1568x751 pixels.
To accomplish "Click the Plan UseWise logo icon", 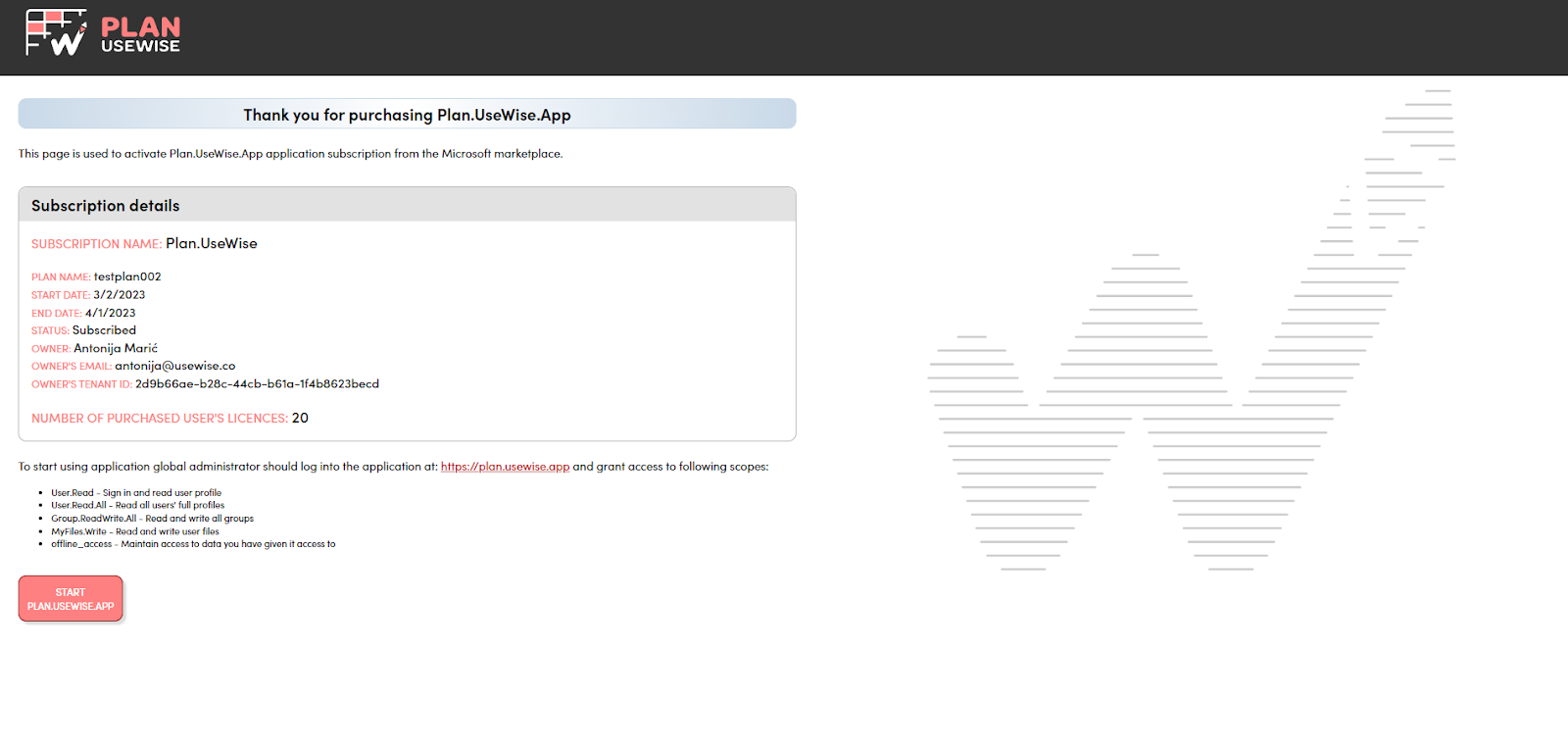I will click(56, 32).
